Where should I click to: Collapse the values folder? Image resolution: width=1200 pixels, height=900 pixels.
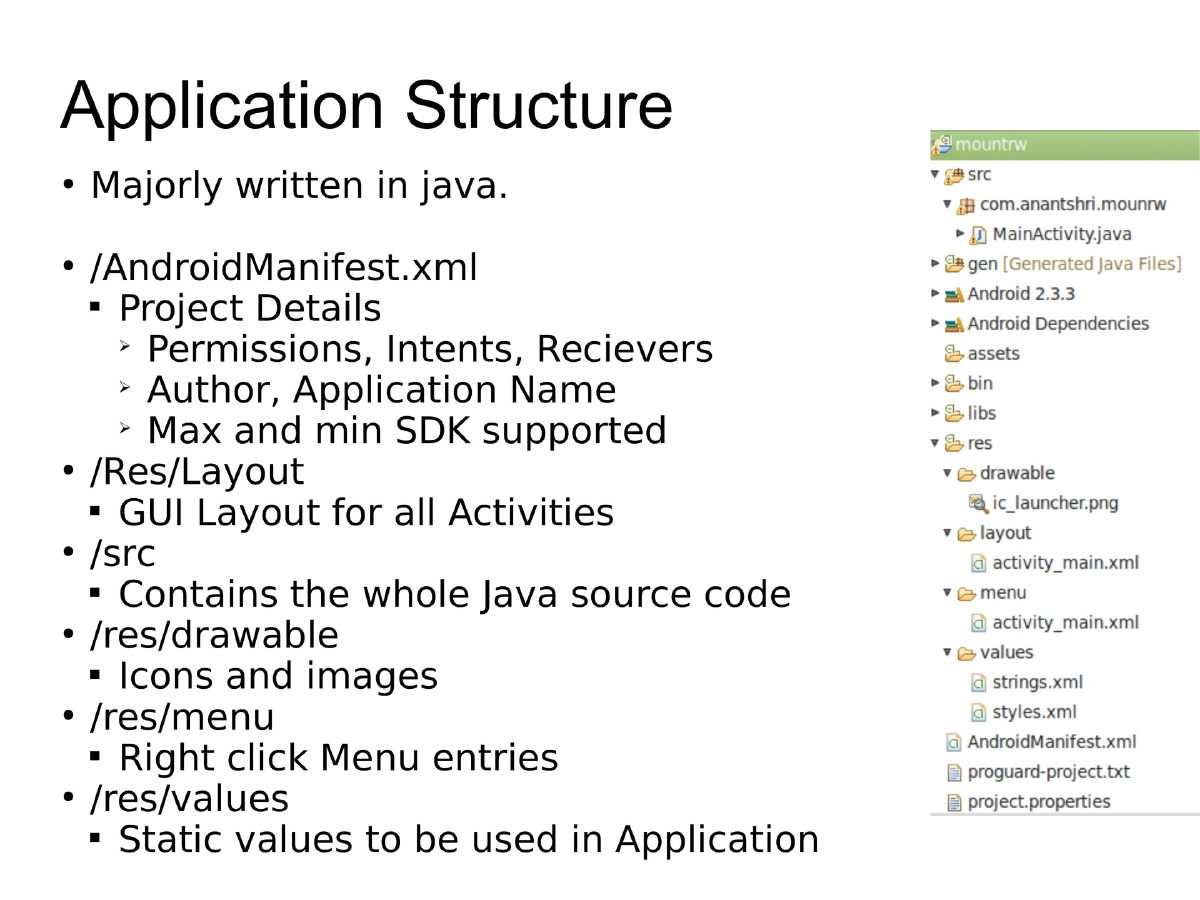click(x=947, y=652)
